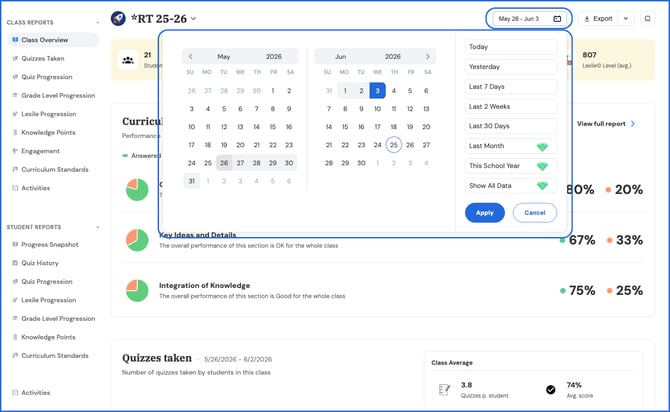Select the Jun month label in calendar
Image resolution: width=670 pixels, height=412 pixels.
tap(341, 56)
